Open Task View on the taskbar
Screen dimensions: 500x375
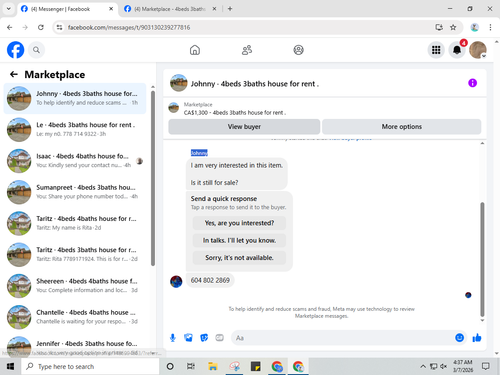(191, 367)
